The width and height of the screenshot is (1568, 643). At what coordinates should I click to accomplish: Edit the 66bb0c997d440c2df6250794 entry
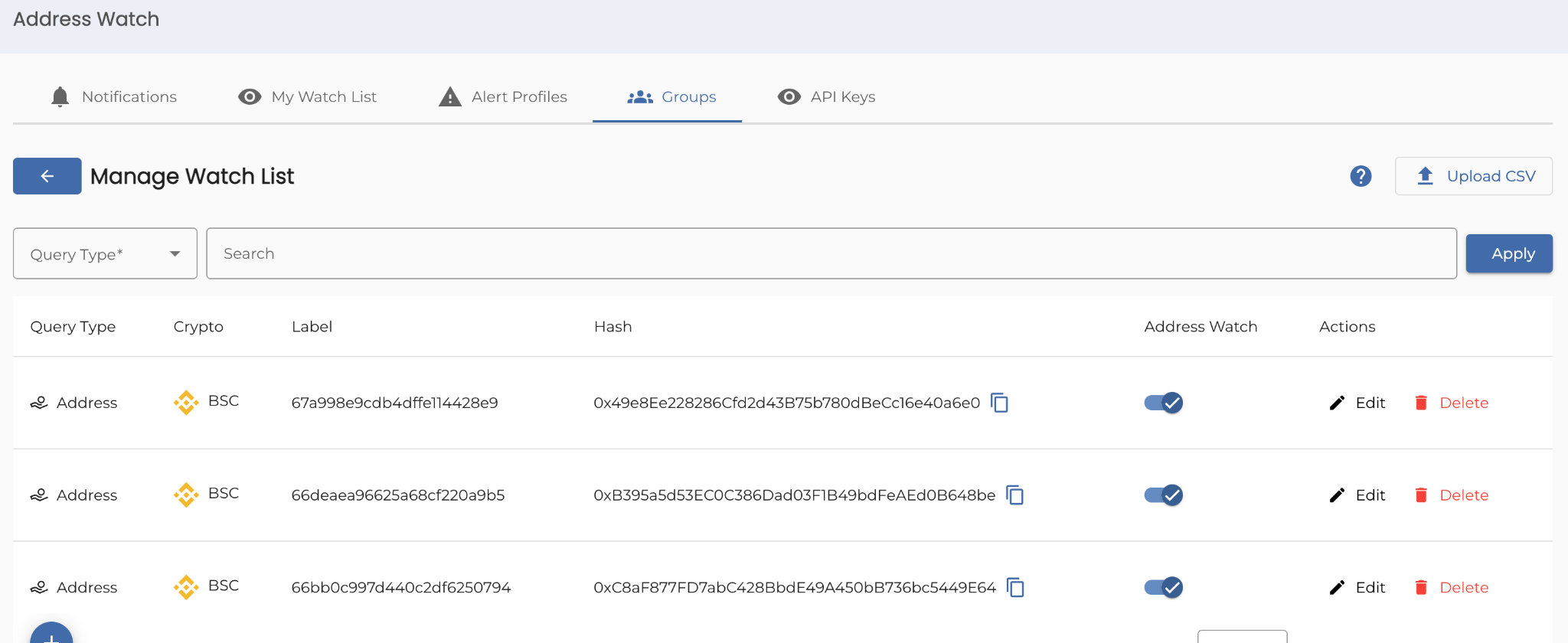click(1357, 587)
